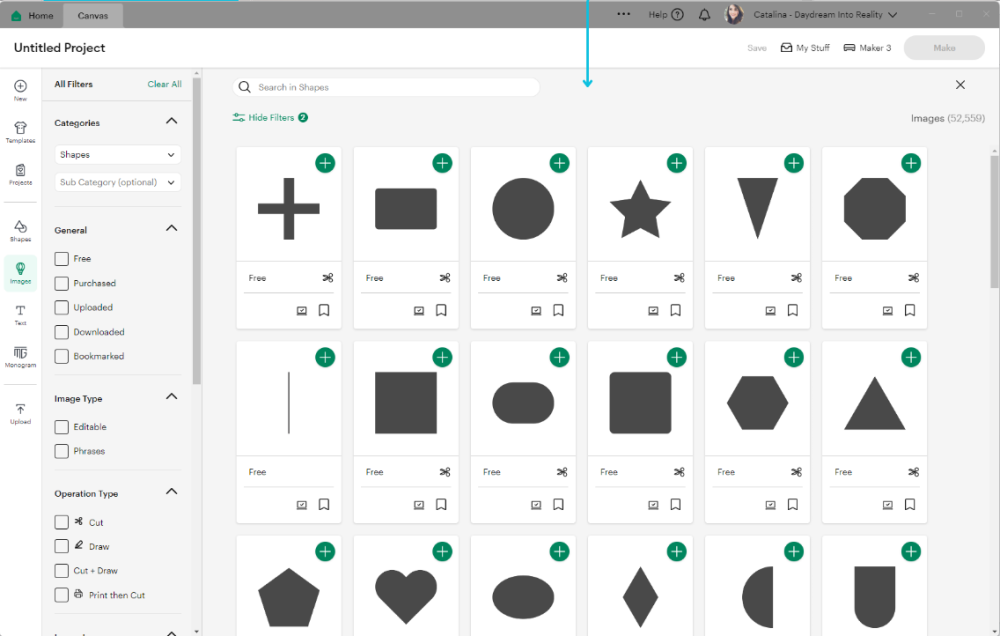Image resolution: width=1000 pixels, height=636 pixels.
Task: Click the image grid vertical scrollbar
Action: [994, 221]
